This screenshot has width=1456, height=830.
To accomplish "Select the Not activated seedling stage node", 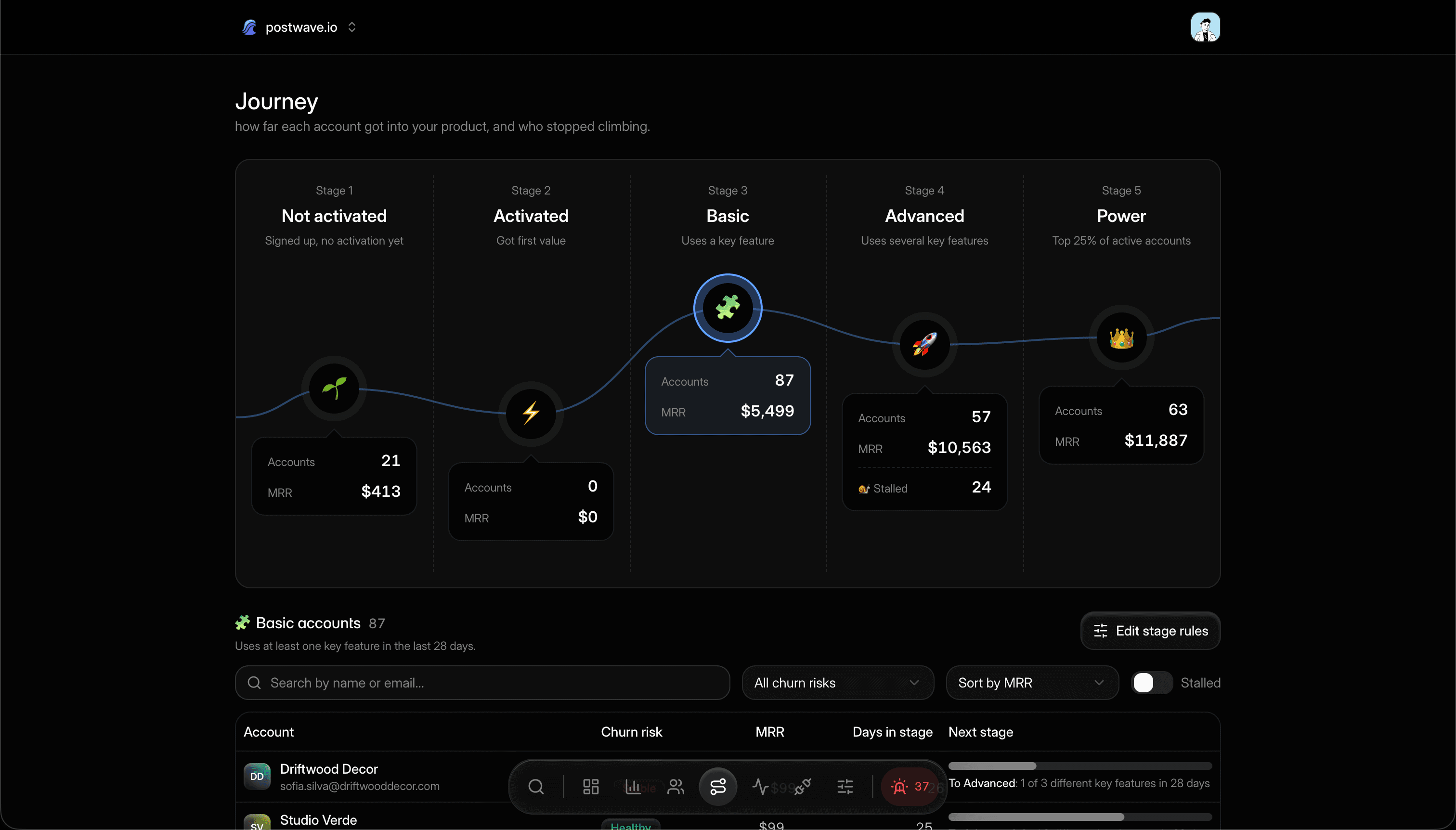I will [x=334, y=389].
